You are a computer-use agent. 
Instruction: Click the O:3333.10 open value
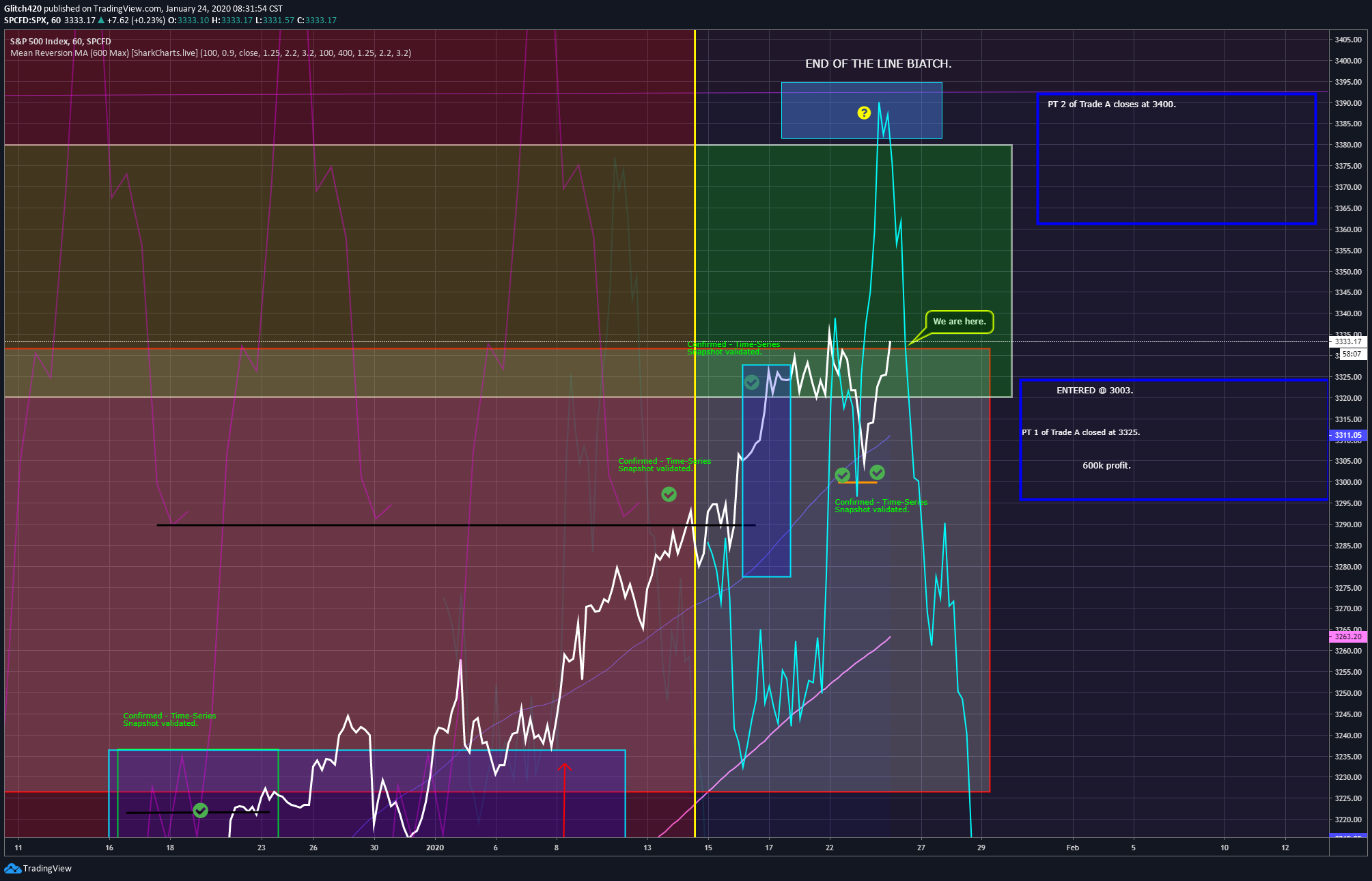point(188,20)
